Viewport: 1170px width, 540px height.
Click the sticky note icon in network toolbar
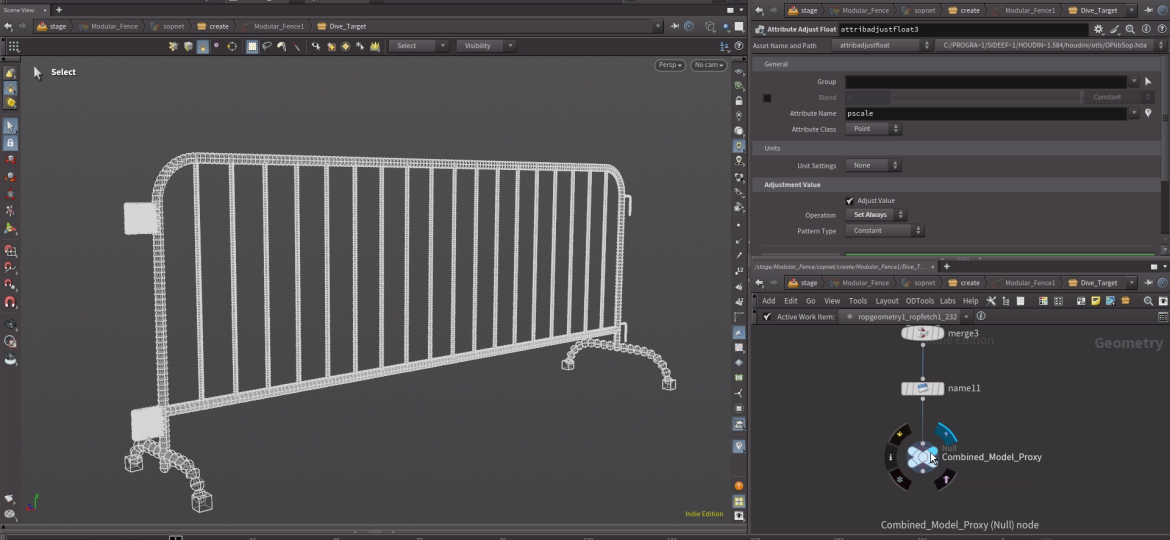pos(1096,301)
